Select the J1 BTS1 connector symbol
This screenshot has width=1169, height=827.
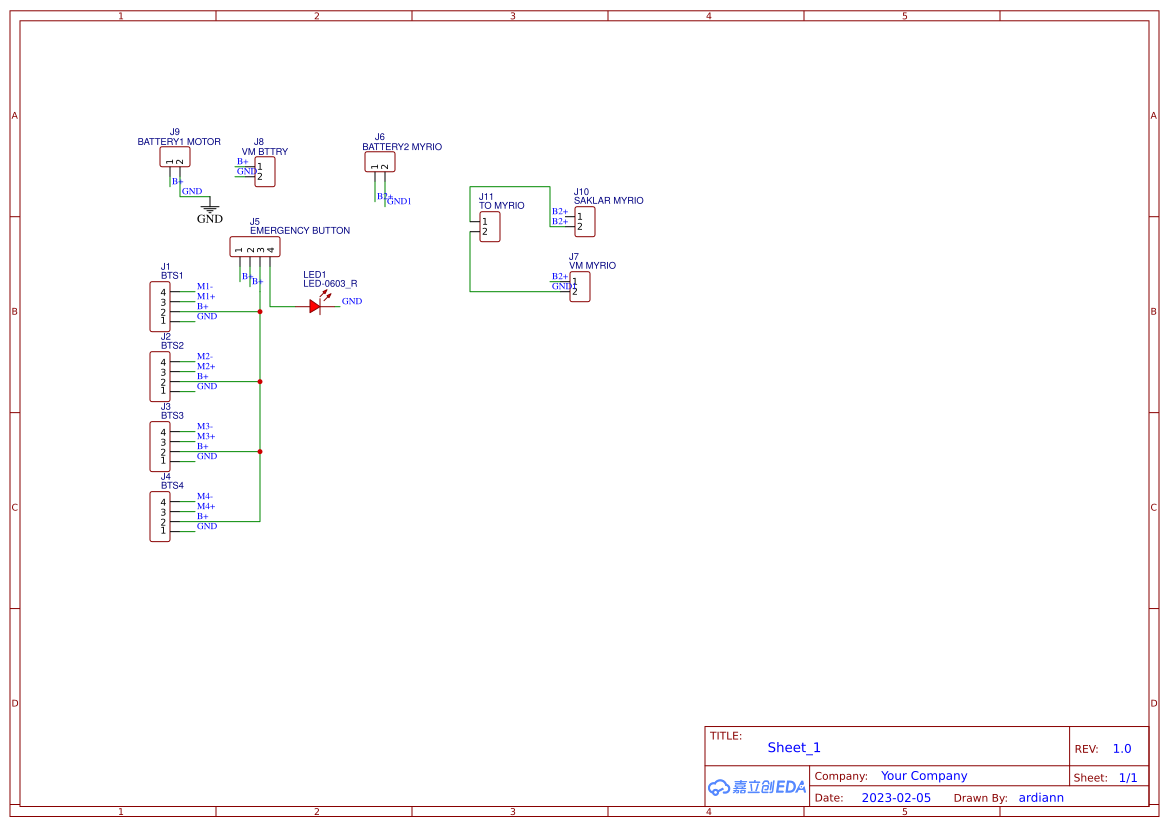tap(161, 304)
